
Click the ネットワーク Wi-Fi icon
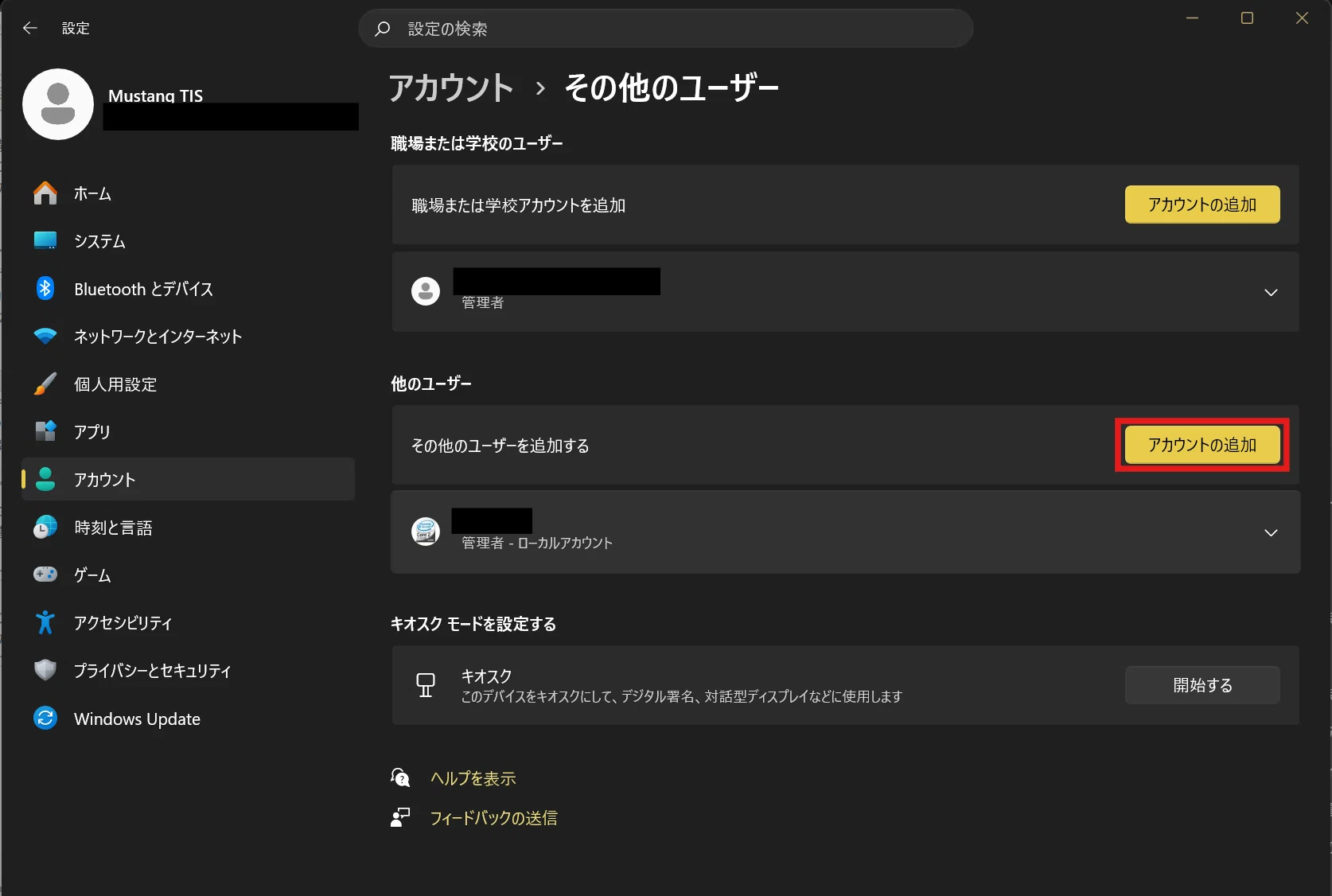[45, 337]
